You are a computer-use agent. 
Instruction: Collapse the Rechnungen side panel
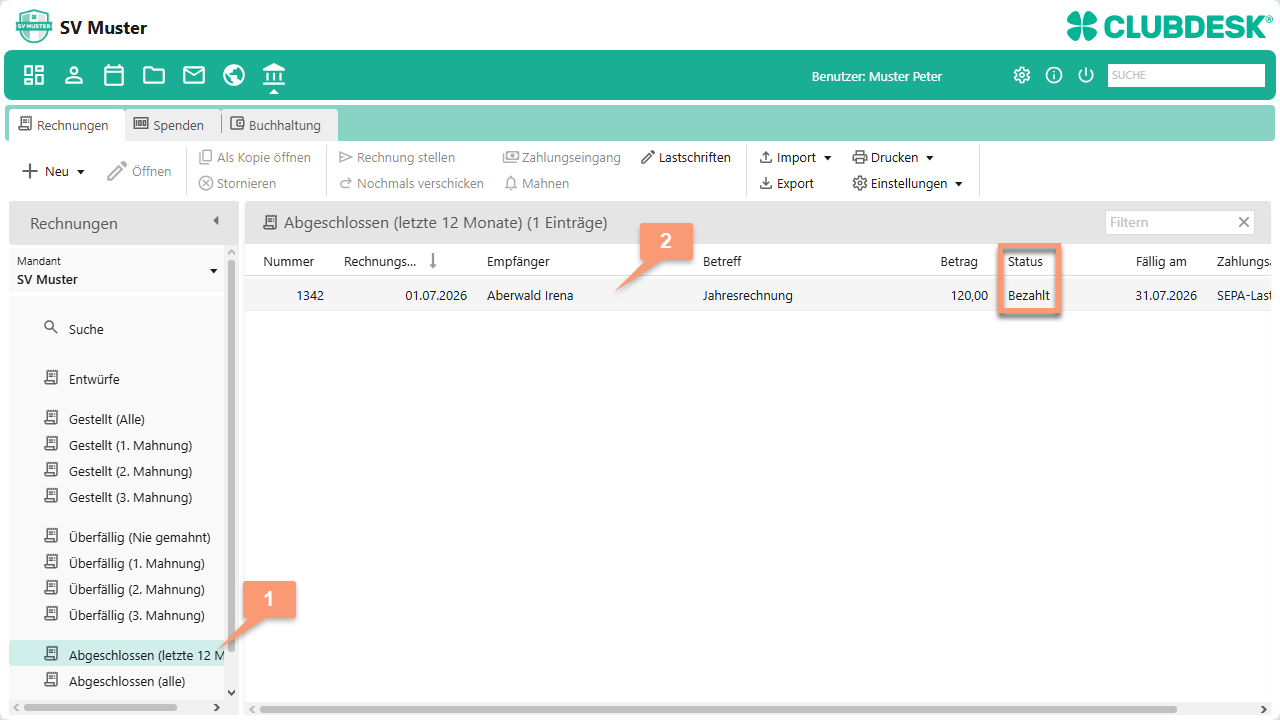coord(216,221)
